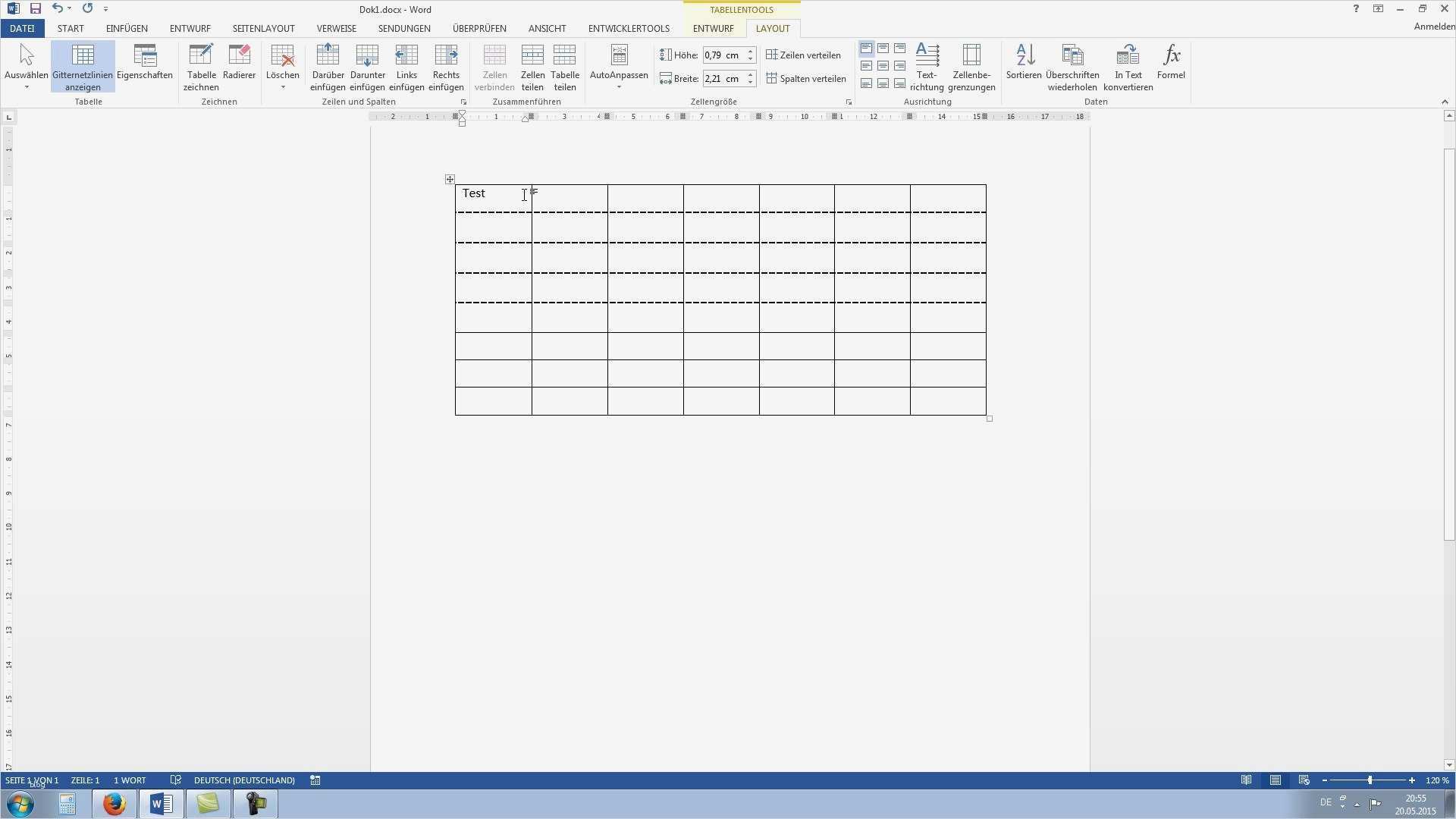Image resolution: width=1456 pixels, height=819 pixels.
Task: Enable centered cell alignment
Action: [x=883, y=65]
